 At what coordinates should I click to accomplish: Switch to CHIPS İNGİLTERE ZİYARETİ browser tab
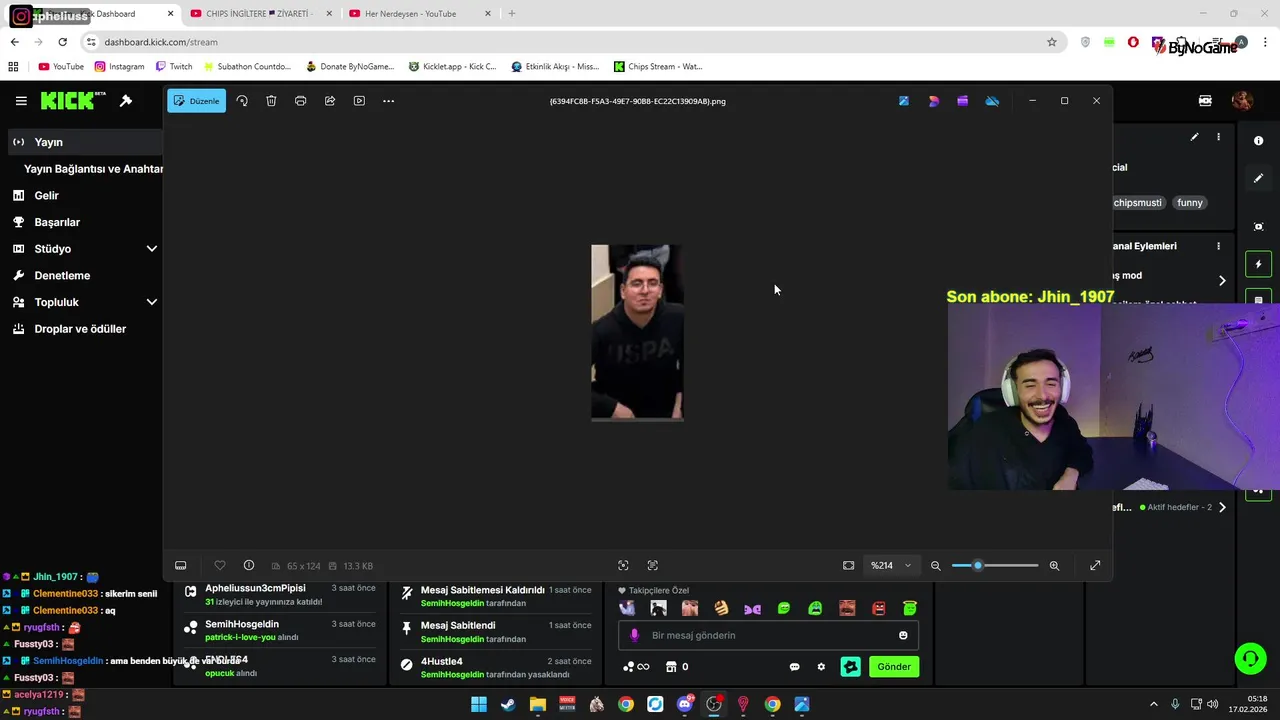[x=260, y=14]
